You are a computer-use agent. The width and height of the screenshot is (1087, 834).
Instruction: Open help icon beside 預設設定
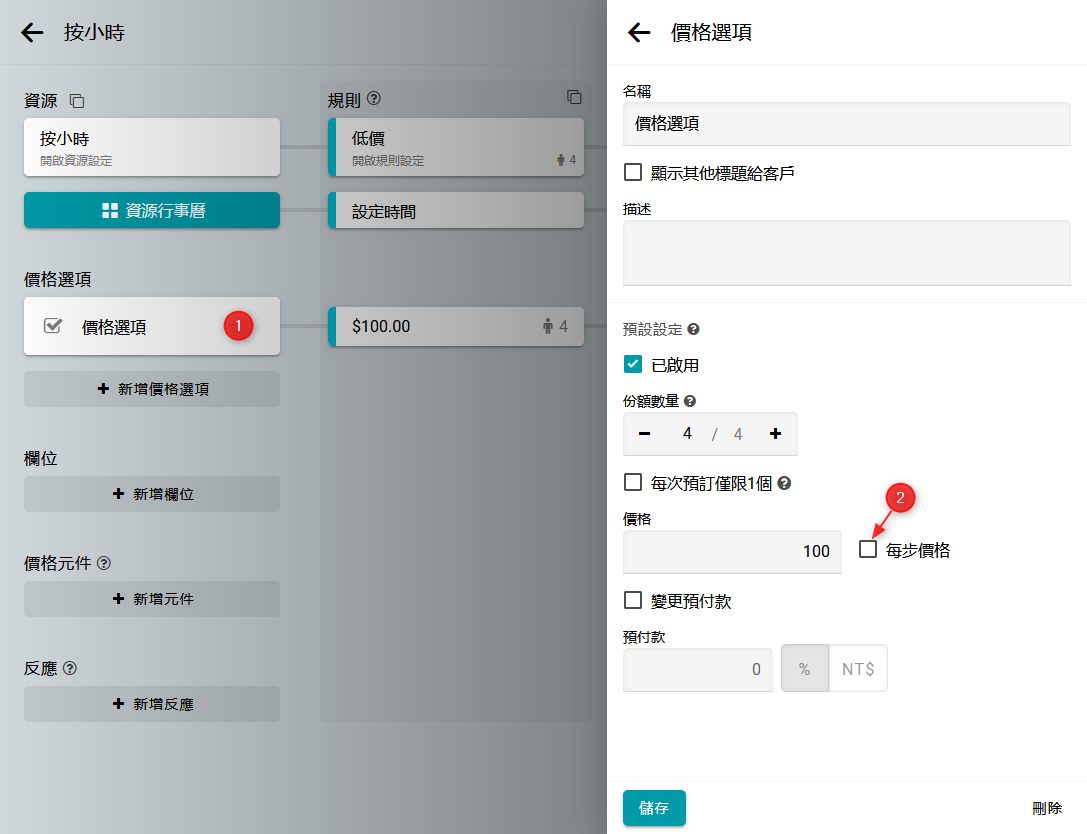tap(693, 329)
